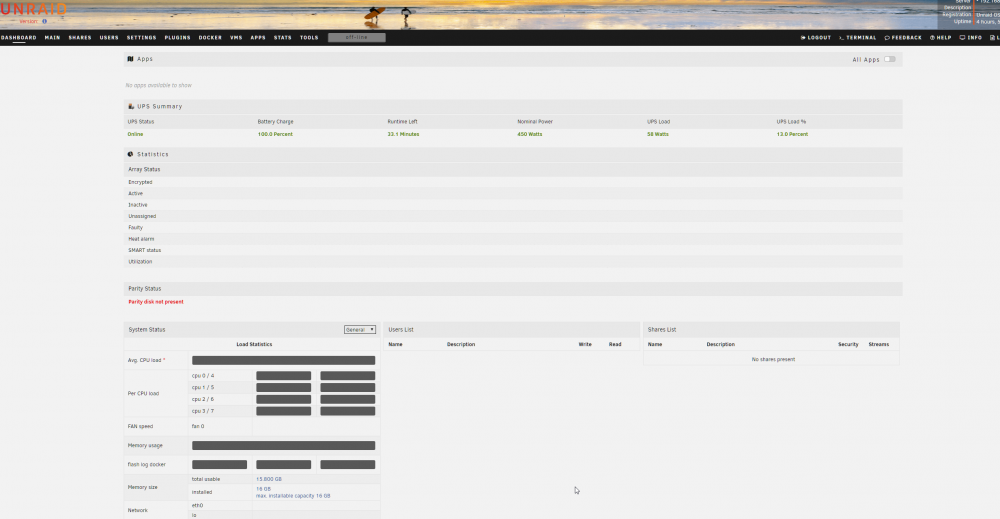Go to the Main tab
The image size is (1000, 519).
[52, 38]
